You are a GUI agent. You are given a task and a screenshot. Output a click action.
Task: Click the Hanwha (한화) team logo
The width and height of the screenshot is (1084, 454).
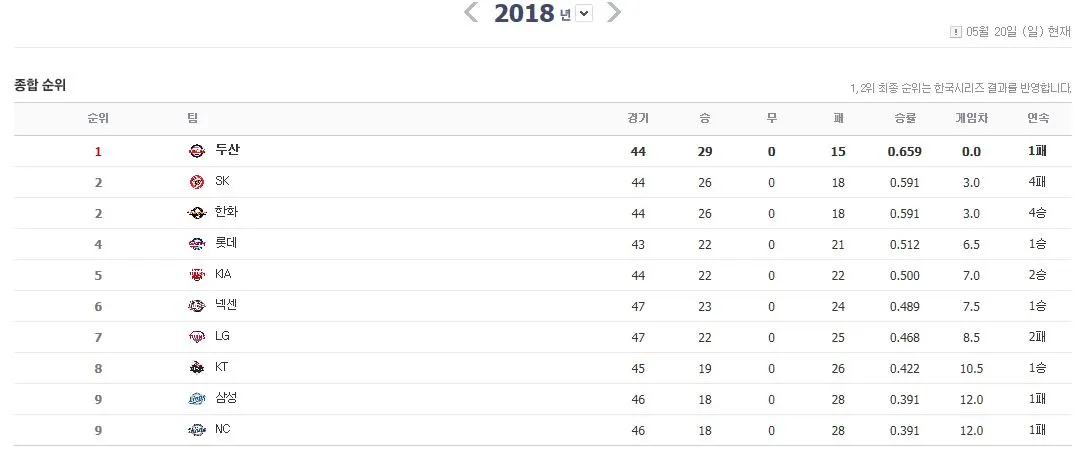197,214
